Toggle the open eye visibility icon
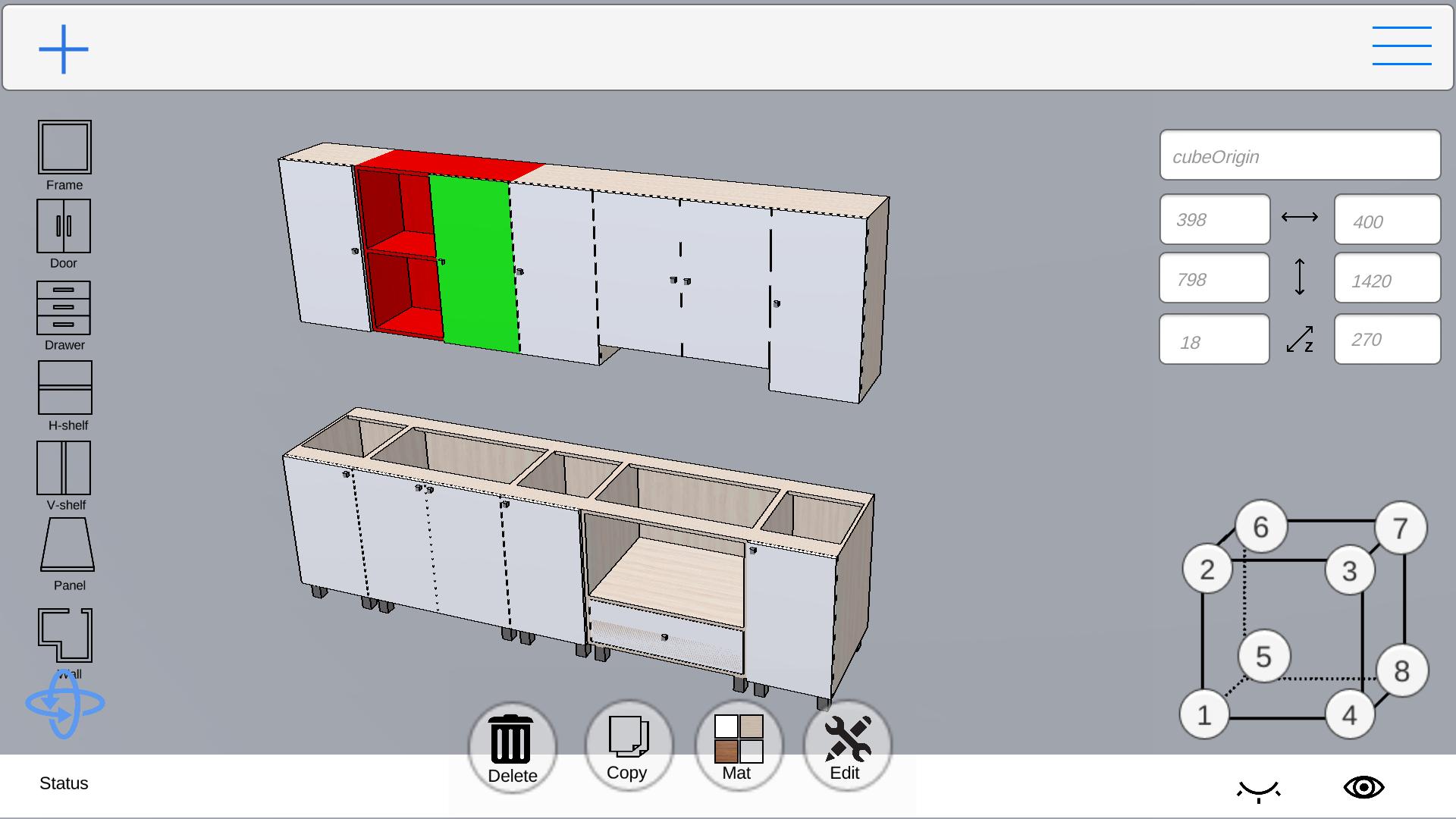1456x819 pixels. pyautogui.click(x=1366, y=786)
